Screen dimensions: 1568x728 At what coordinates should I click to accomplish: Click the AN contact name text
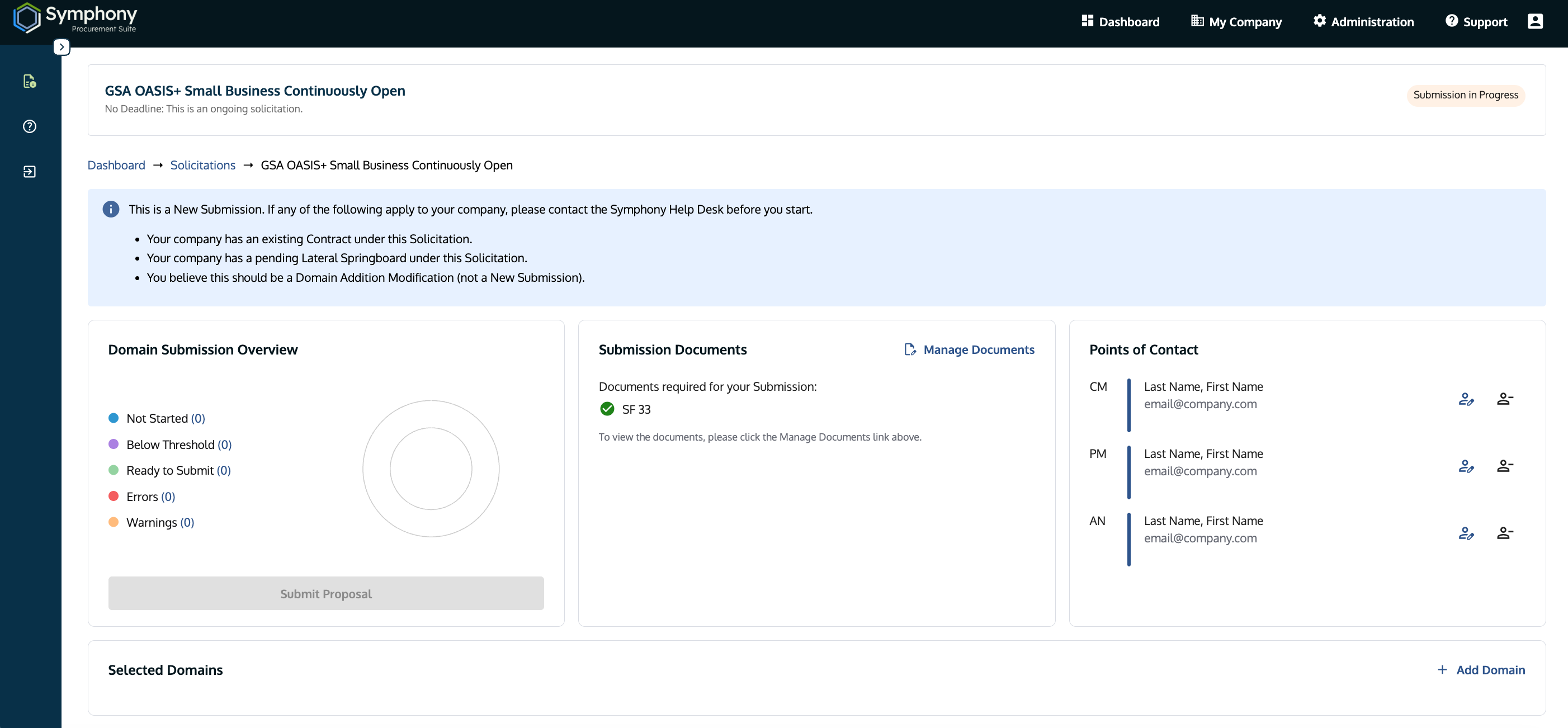tap(1203, 521)
